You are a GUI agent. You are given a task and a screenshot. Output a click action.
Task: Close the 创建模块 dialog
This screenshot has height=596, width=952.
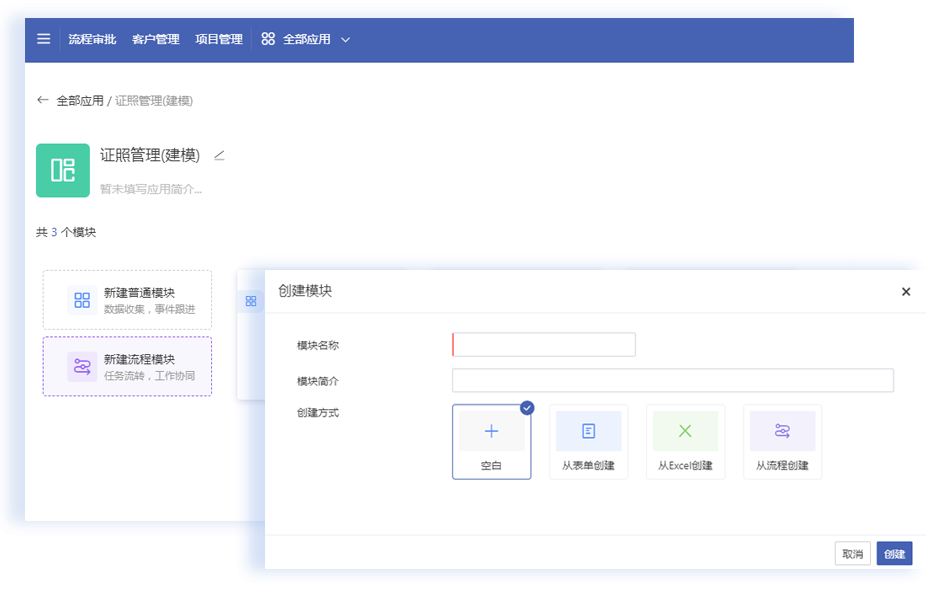tap(906, 292)
